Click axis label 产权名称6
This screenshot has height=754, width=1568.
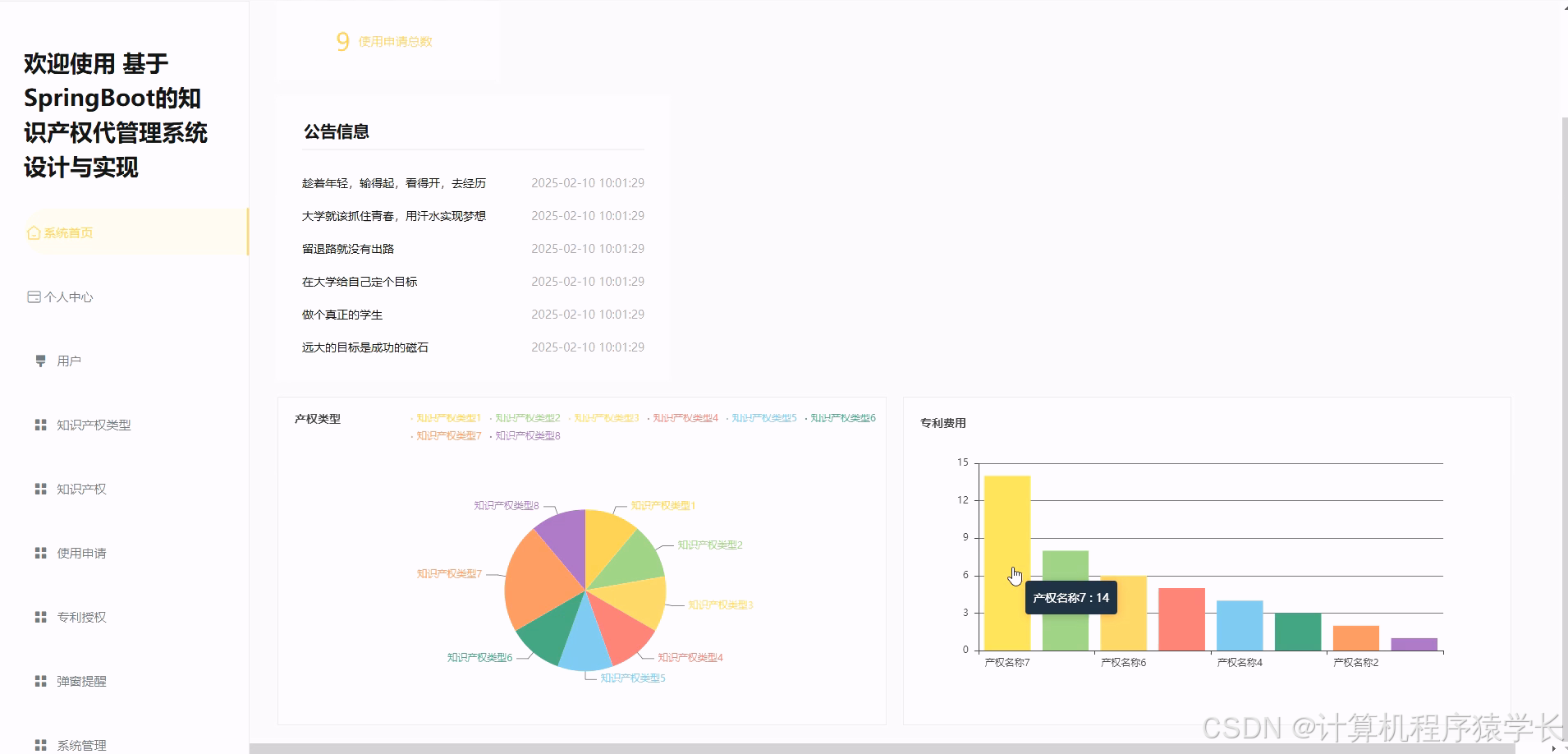[1123, 663]
